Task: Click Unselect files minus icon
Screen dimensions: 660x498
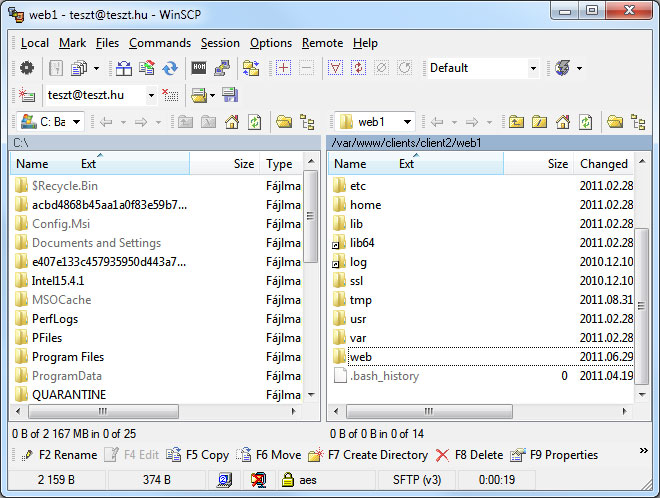Action: [x=306, y=68]
